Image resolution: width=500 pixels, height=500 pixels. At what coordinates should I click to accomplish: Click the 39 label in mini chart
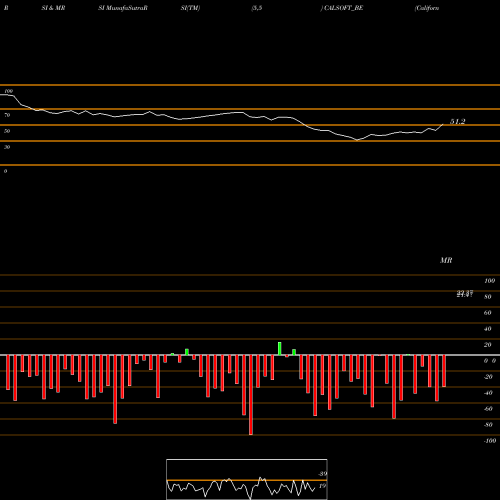pyautogui.click(x=323, y=474)
